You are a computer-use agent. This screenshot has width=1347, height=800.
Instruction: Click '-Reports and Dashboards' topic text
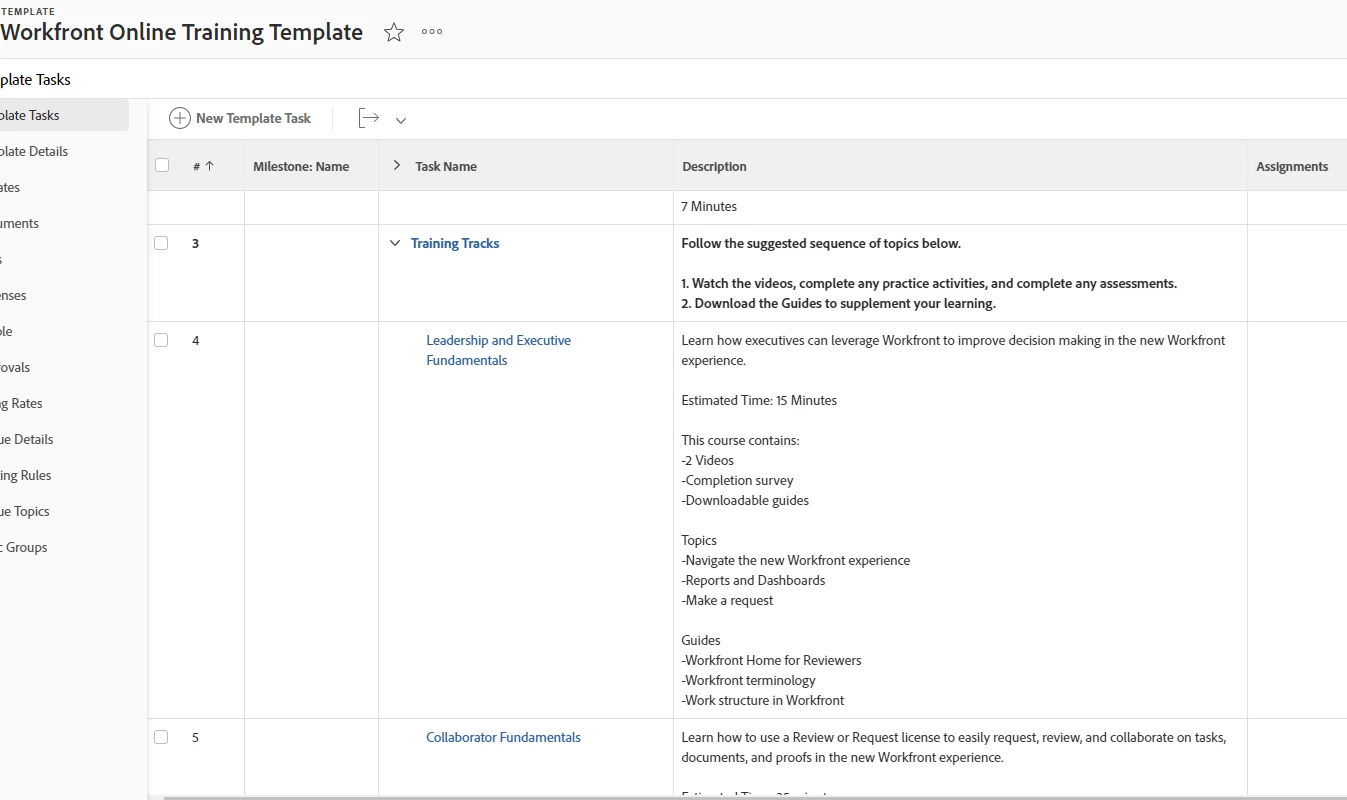754,580
